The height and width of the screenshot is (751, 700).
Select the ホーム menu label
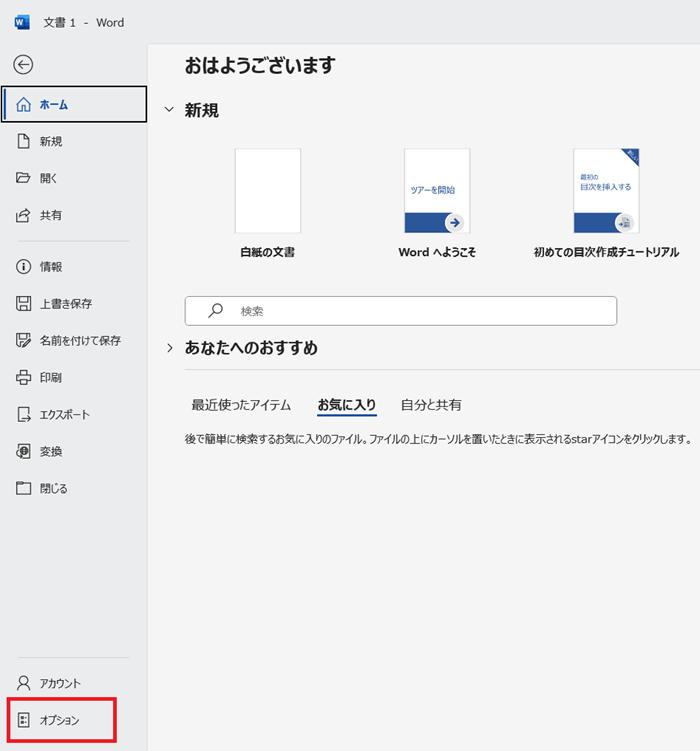click(x=54, y=104)
